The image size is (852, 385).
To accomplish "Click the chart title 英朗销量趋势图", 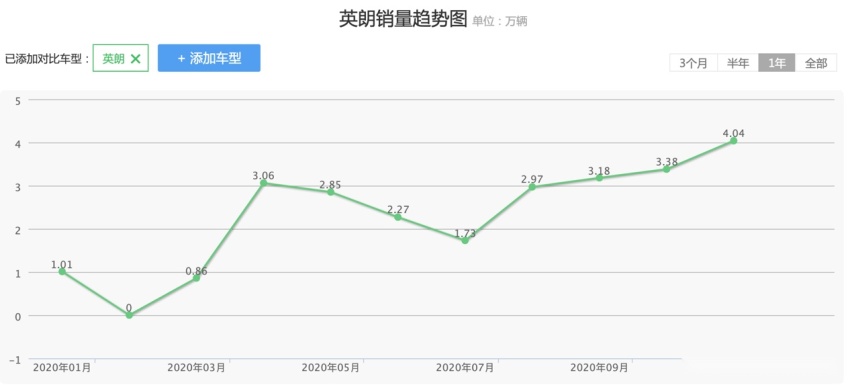I will click(403, 19).
